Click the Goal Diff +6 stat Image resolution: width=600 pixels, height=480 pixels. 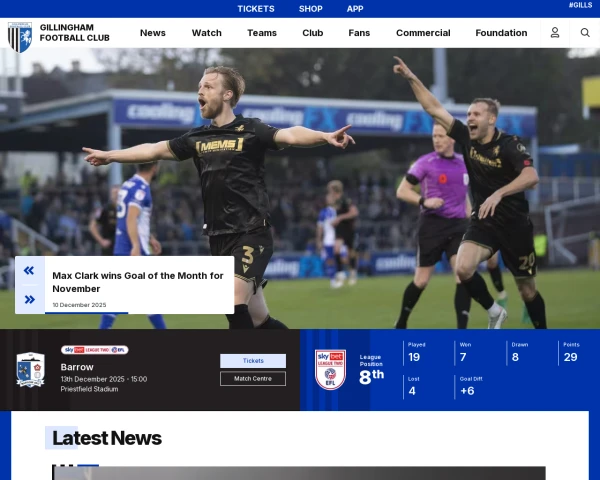coord(470,387)
